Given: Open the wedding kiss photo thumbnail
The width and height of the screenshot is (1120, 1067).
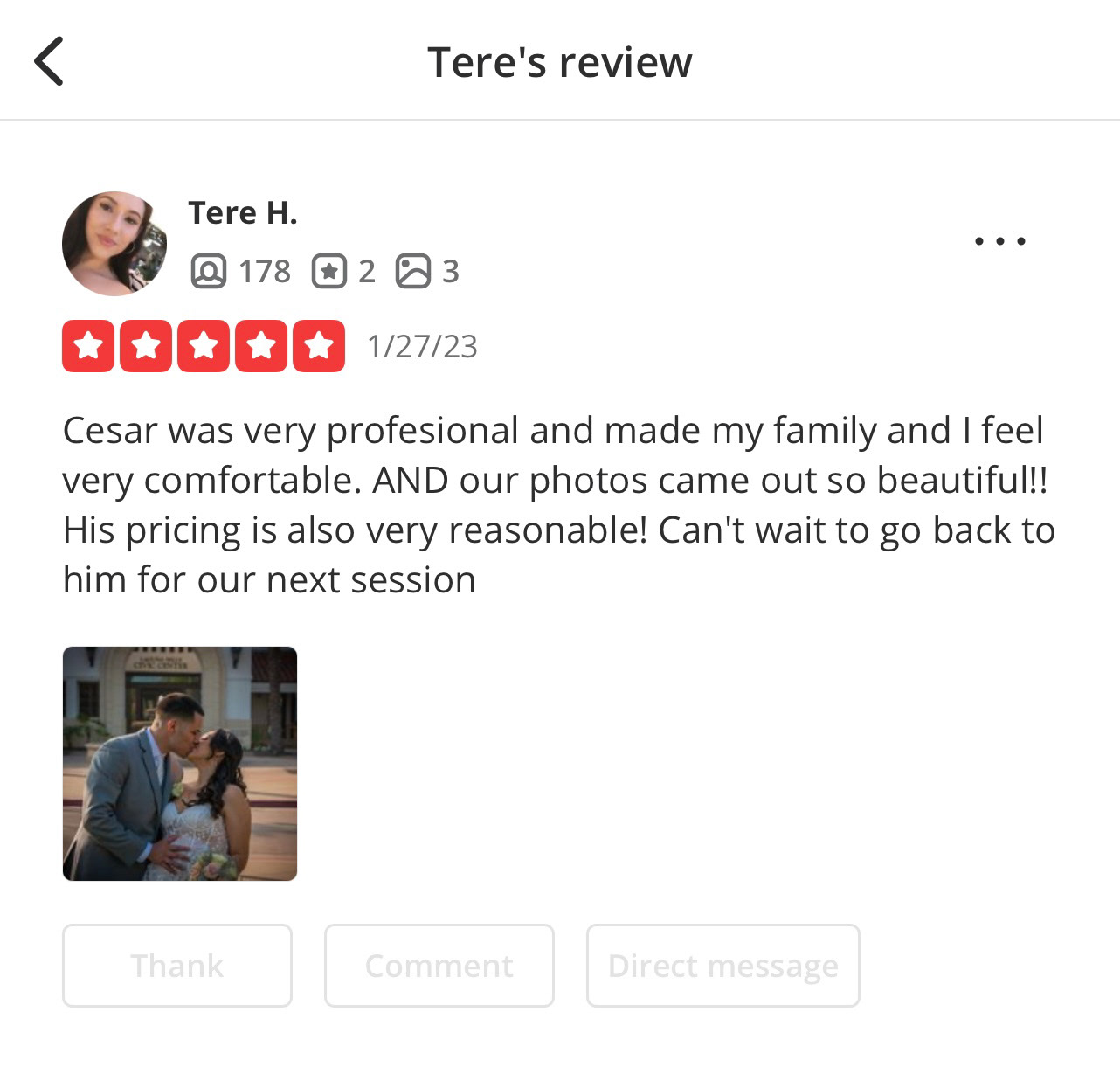Looking at the screenshot, I should coord(180,763).
